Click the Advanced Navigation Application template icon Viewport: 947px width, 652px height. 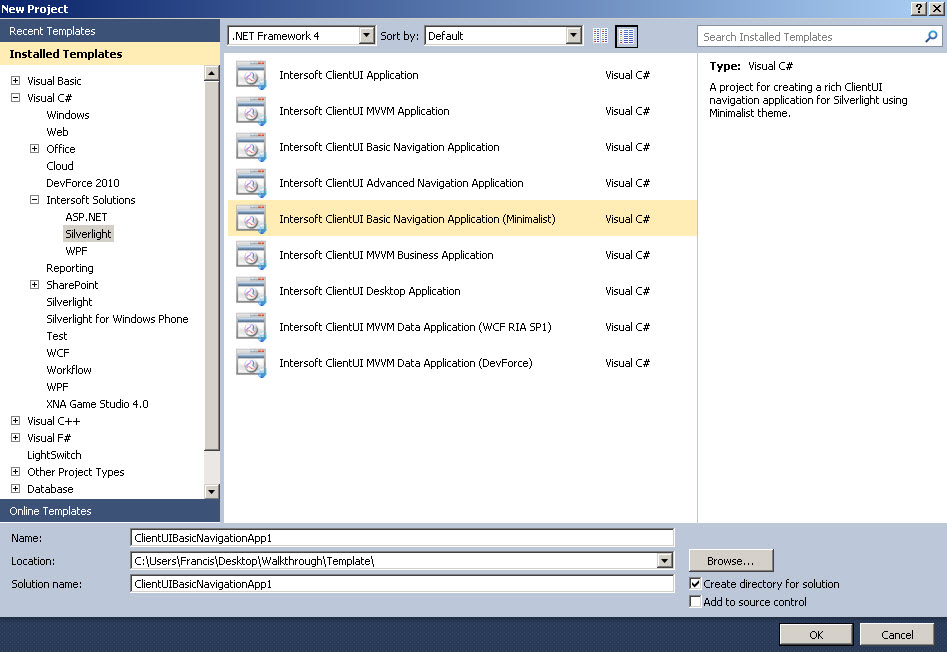click(251, 183)
